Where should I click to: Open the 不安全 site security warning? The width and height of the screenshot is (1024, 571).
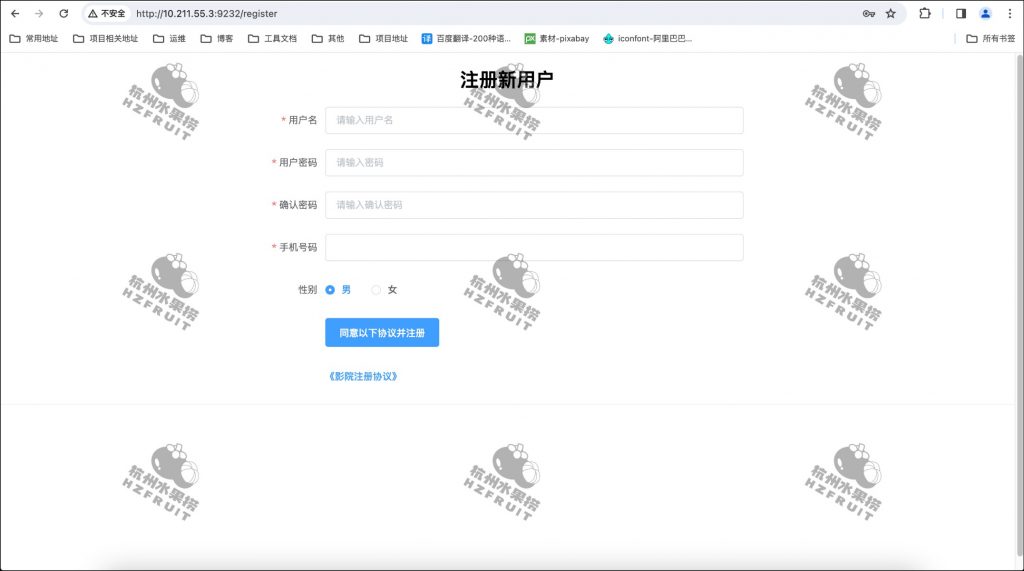[106, 13]
